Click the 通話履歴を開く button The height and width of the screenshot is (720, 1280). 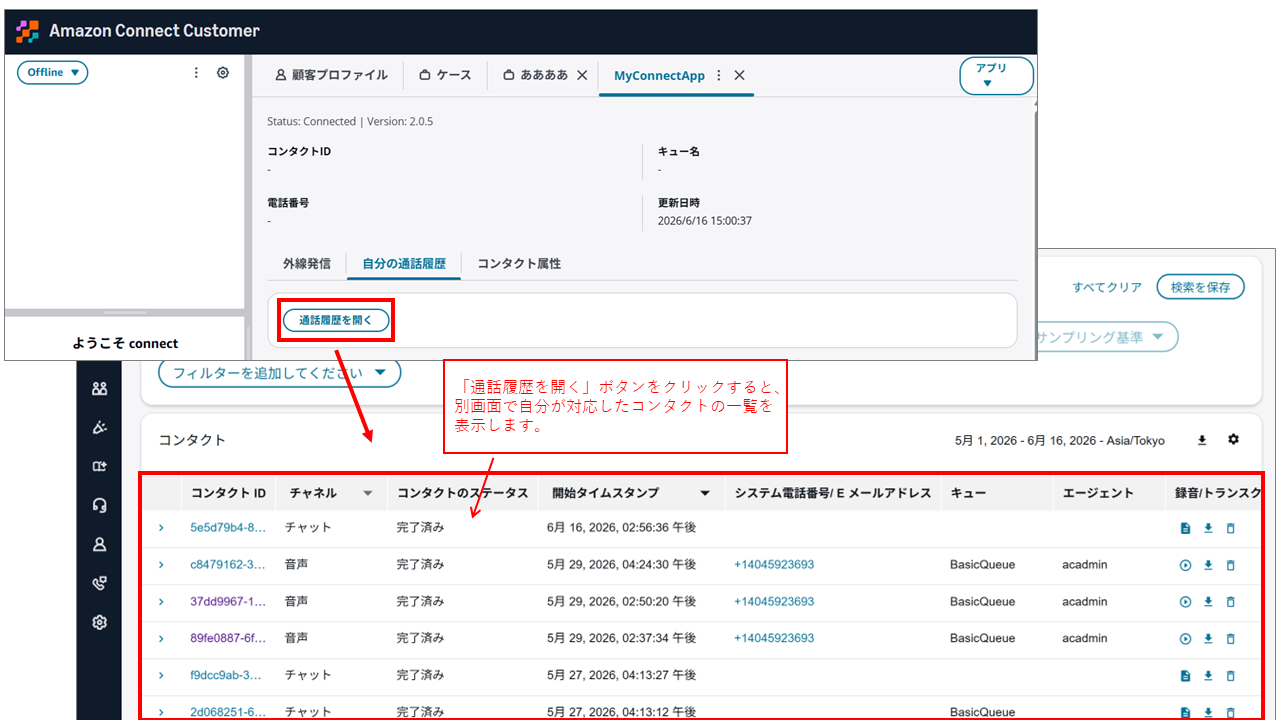tap(335, 320)
